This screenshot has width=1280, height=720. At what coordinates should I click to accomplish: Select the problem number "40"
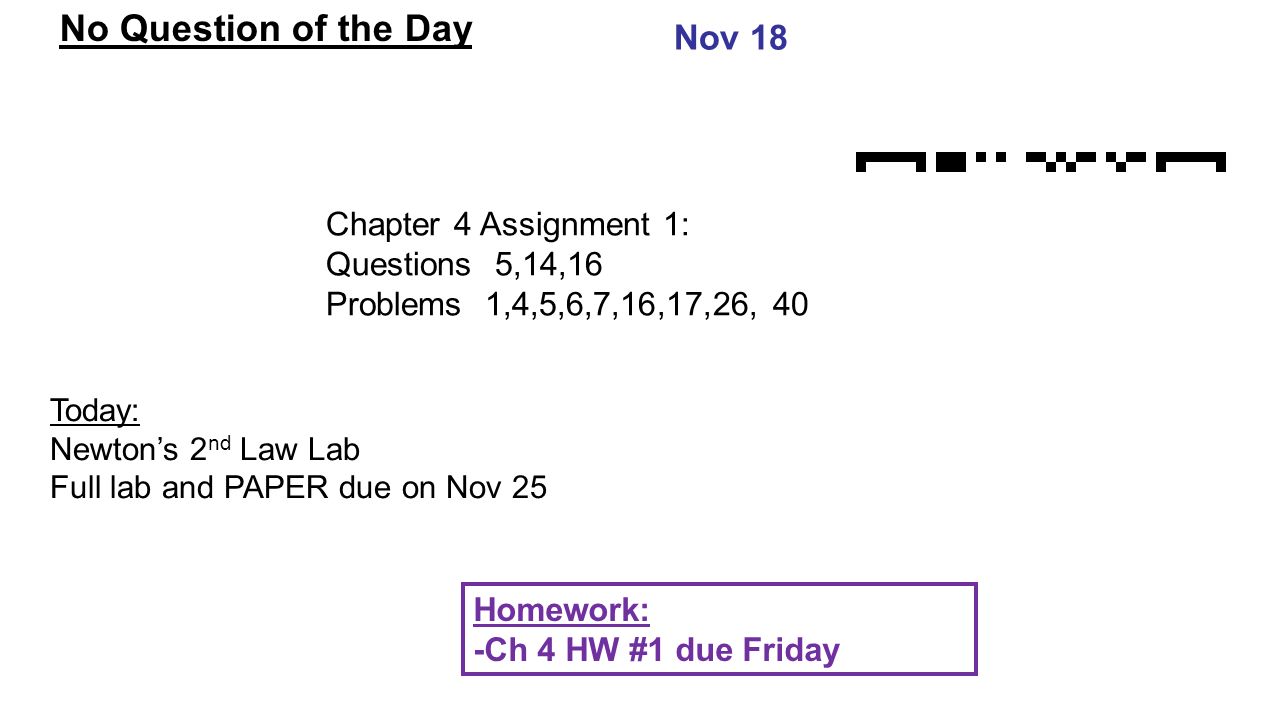coord(790,305)
